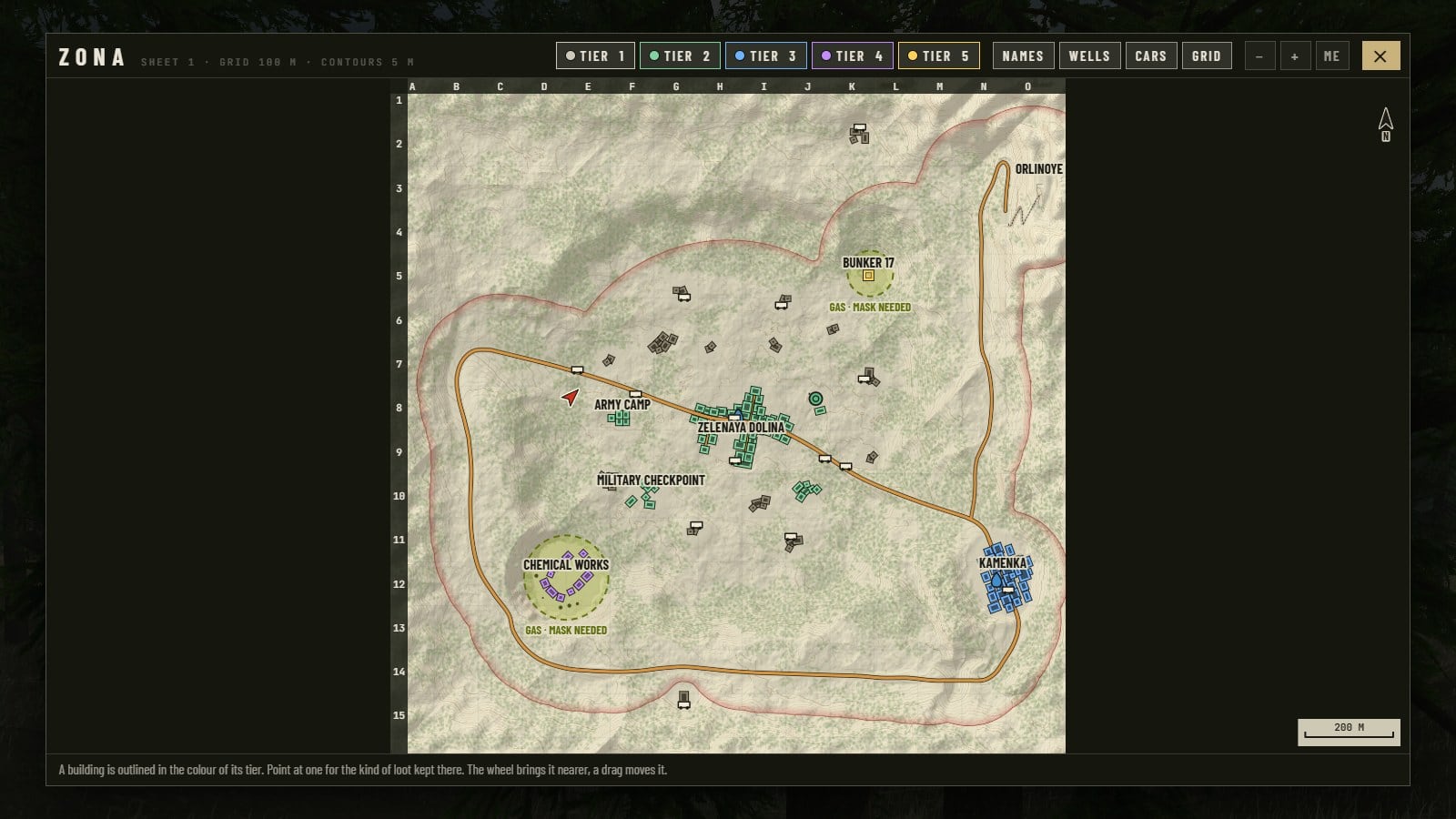This screenshot has width=1456, height=819.
Task: Click the 200 M scale bar
Action: 1349,732
